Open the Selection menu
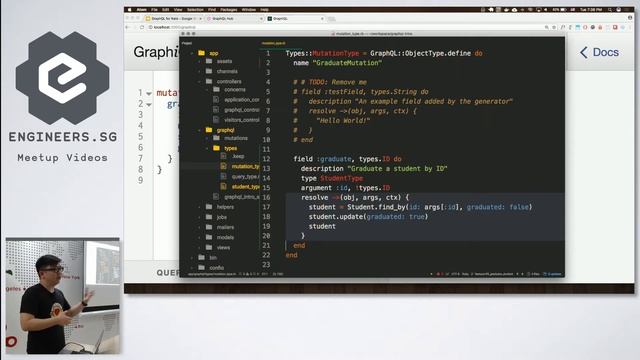The height and width of the screenshot is (360, 640). (195, 9)
